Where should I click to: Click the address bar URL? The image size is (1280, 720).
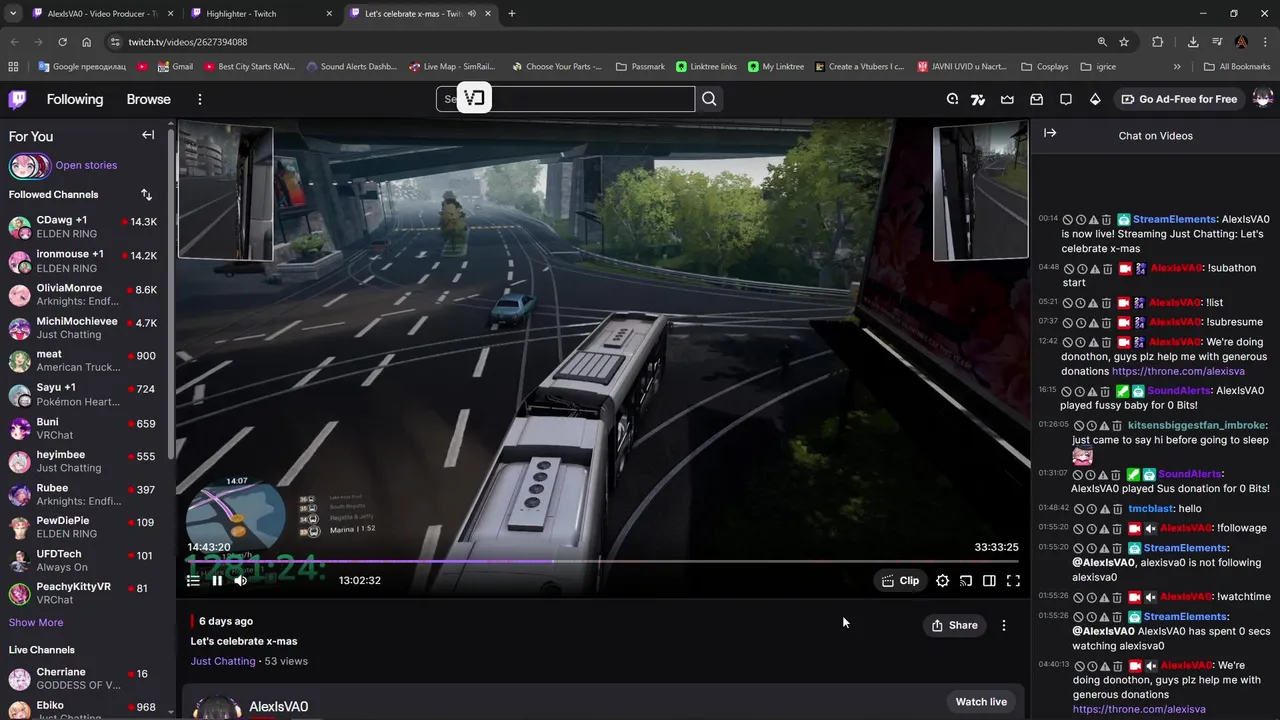[x=188, y=42]
